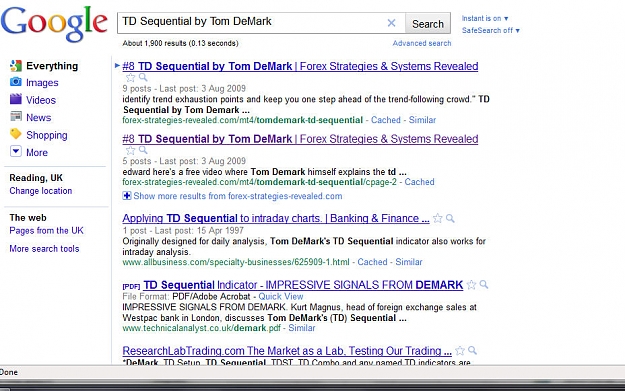Open Cached copy of cpage-2 result
The width and height of the screenshot is (625, 391).
coord(419,182)
